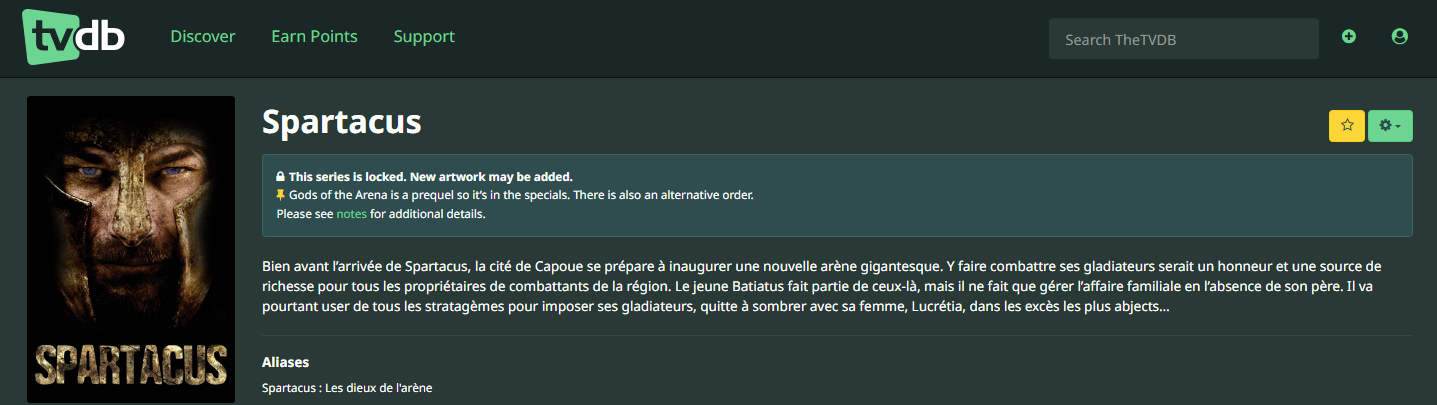Select alias Spartacus : Les dieux de l'arène
The height and width of the screenshot is (405, 1437).
(347, 387)
